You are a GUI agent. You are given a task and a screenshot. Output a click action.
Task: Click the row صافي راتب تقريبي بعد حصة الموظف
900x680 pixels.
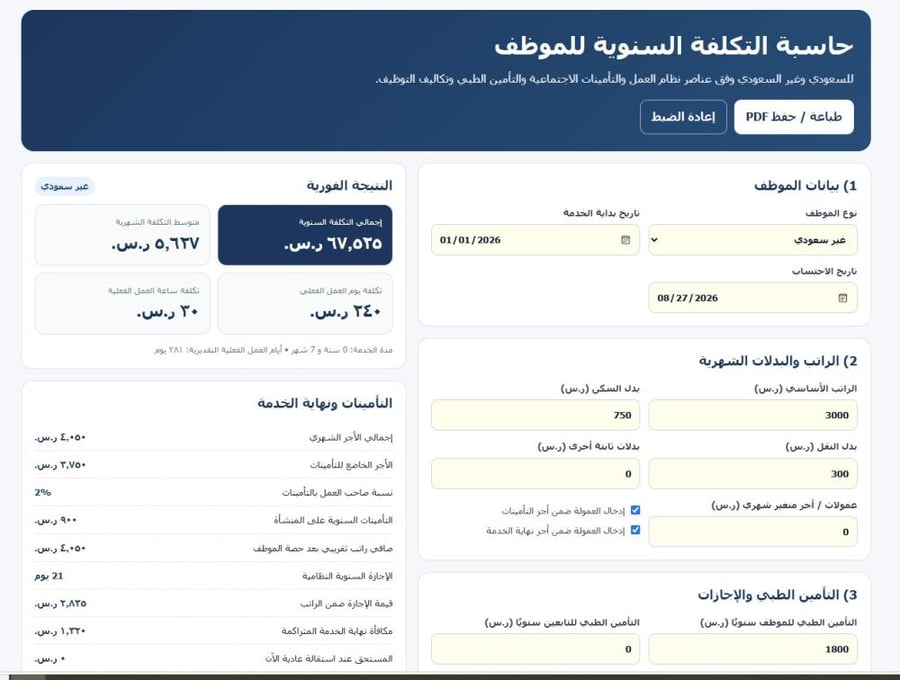[214, 548]
